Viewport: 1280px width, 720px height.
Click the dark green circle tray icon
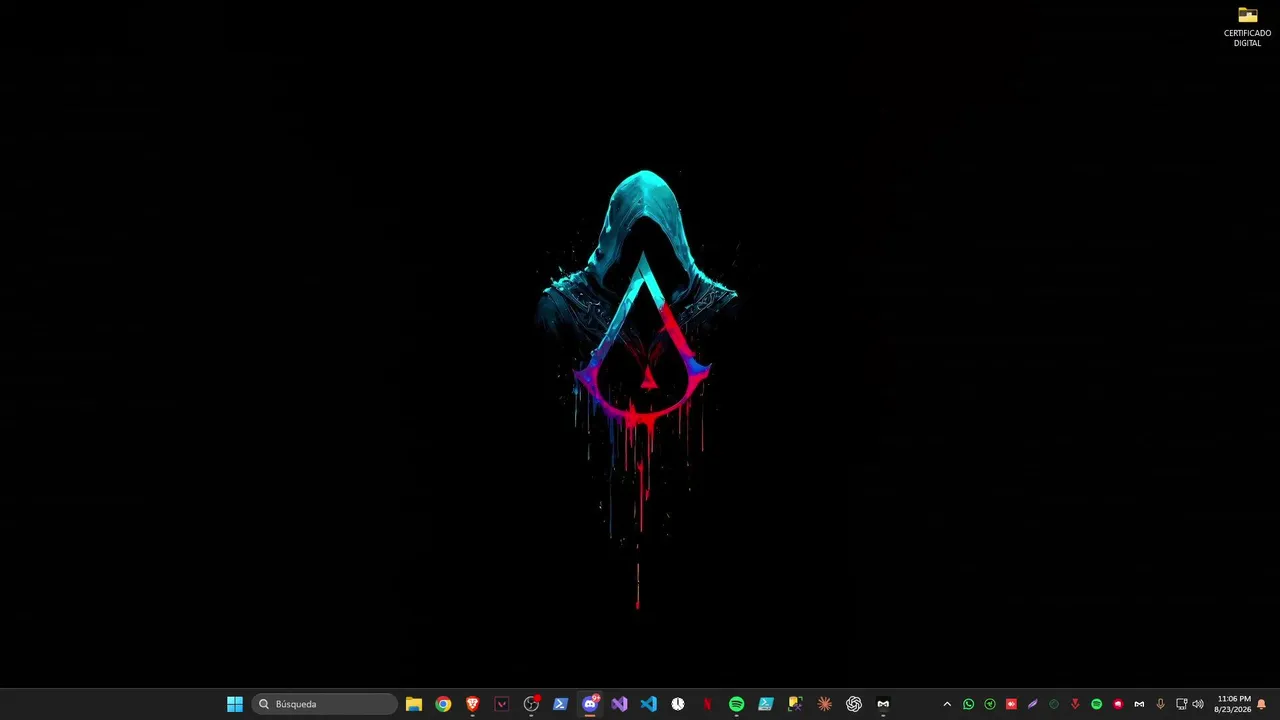pos(1053,704)
